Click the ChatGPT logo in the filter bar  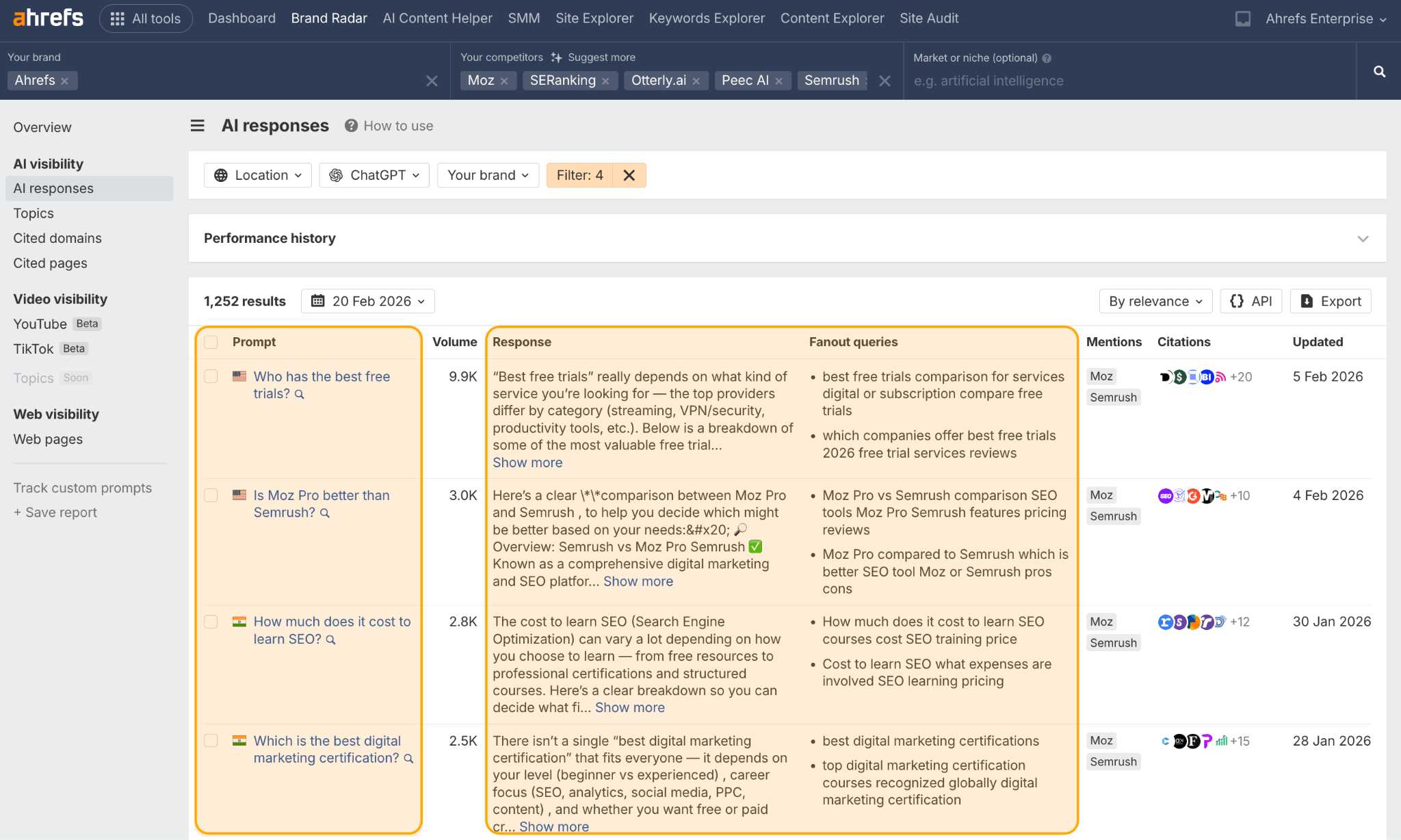pyautogui.click(x=337, y=175)
